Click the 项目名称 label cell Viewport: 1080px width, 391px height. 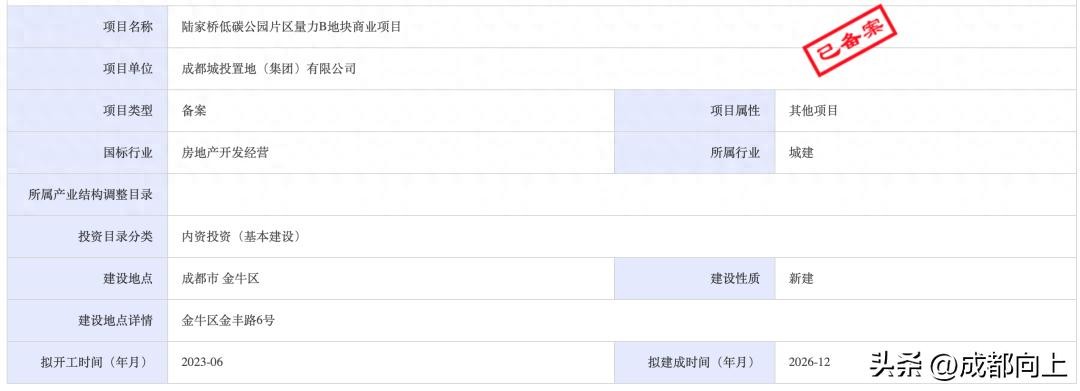pos(87,28)
